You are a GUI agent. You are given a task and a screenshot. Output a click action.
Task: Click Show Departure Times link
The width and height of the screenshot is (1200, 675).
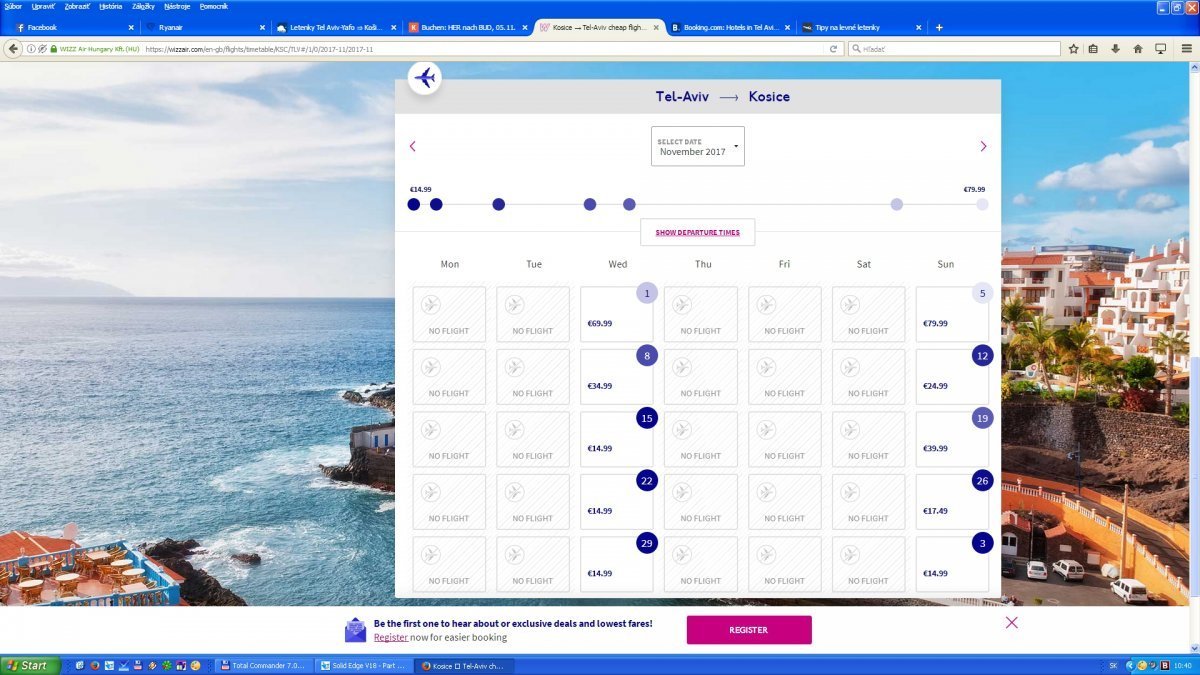point(697,232)
